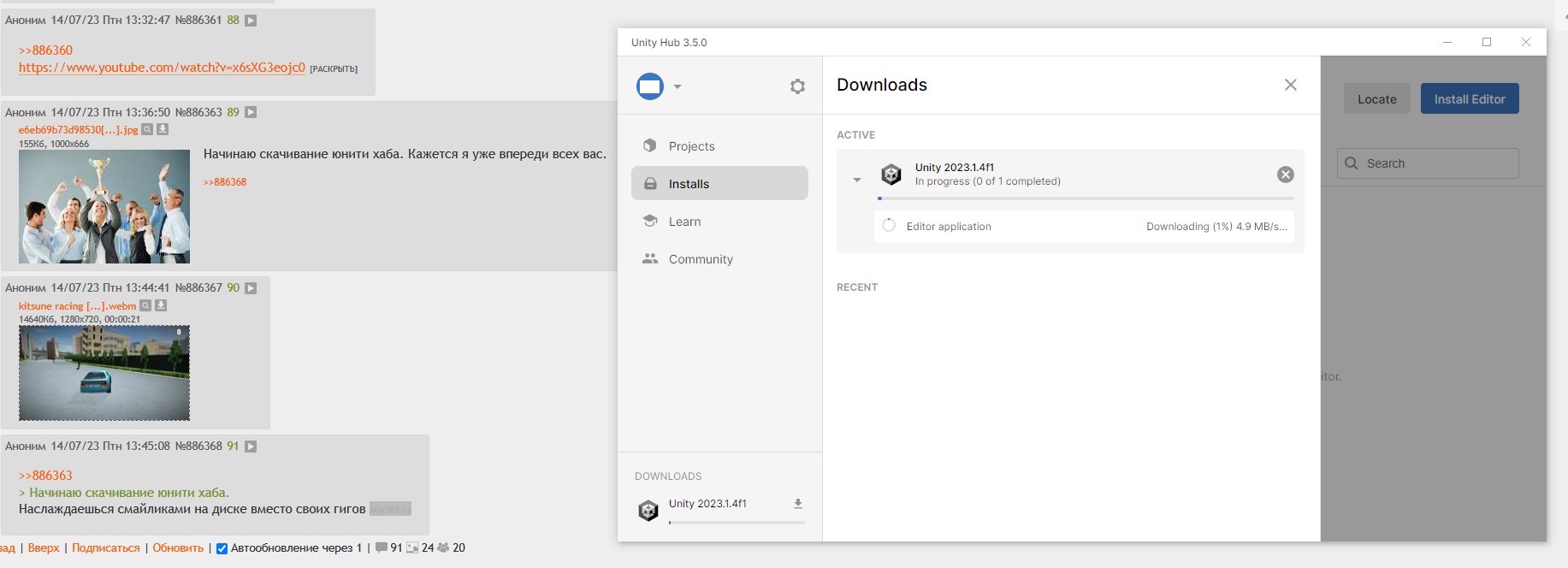Image resolution: width=1568 pixels, height=568 pixels.
Task: Click post number №886368
Action: 198,447
